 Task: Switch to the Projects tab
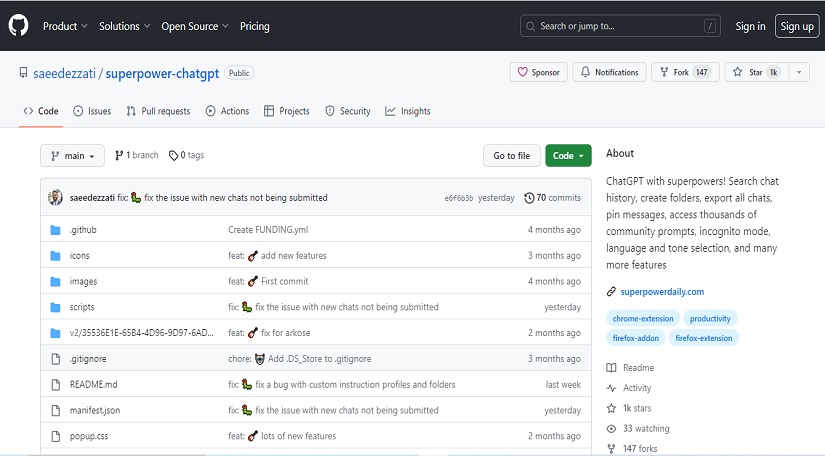click(x=287, y=111)
